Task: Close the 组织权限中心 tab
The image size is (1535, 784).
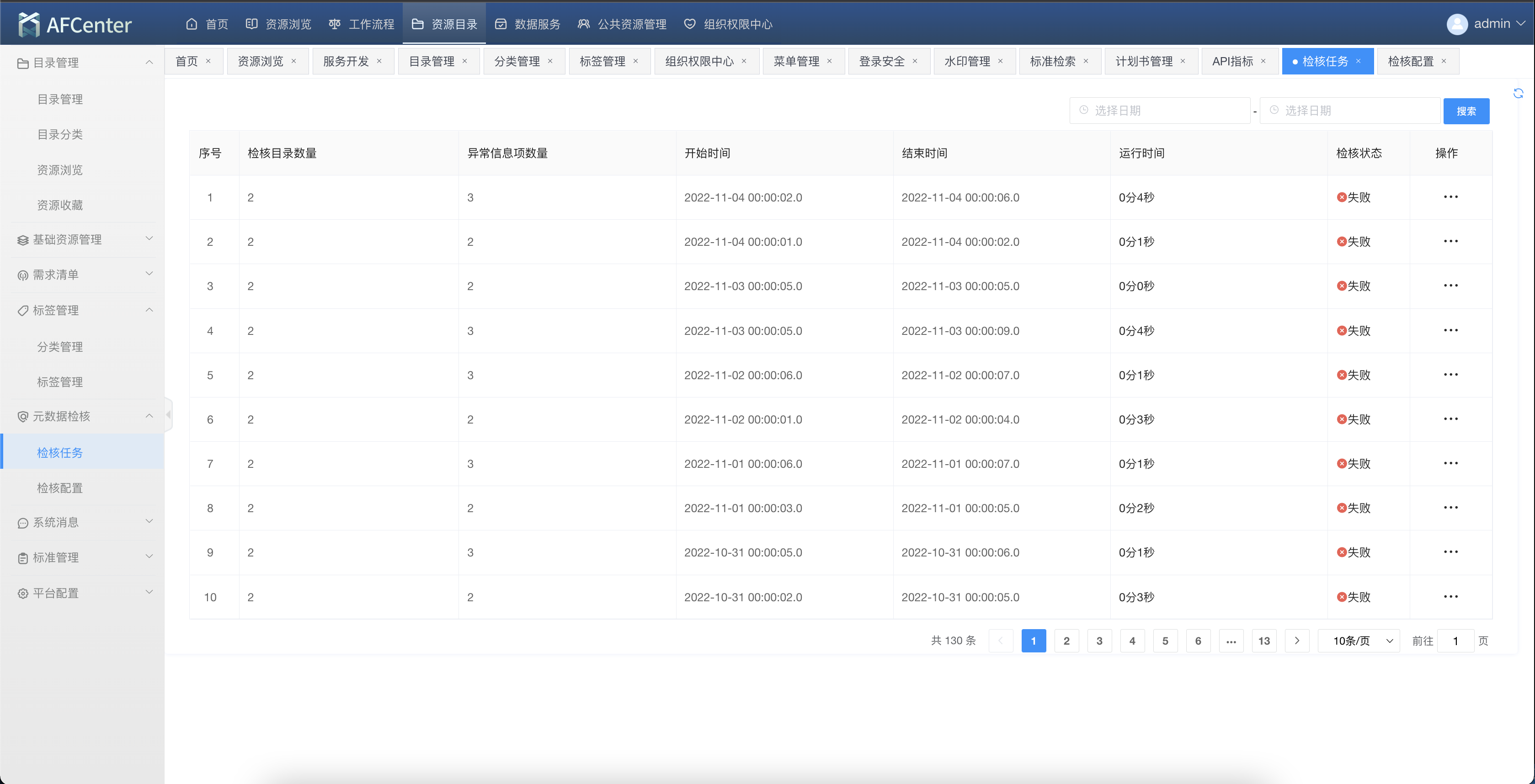Action: 744,61
